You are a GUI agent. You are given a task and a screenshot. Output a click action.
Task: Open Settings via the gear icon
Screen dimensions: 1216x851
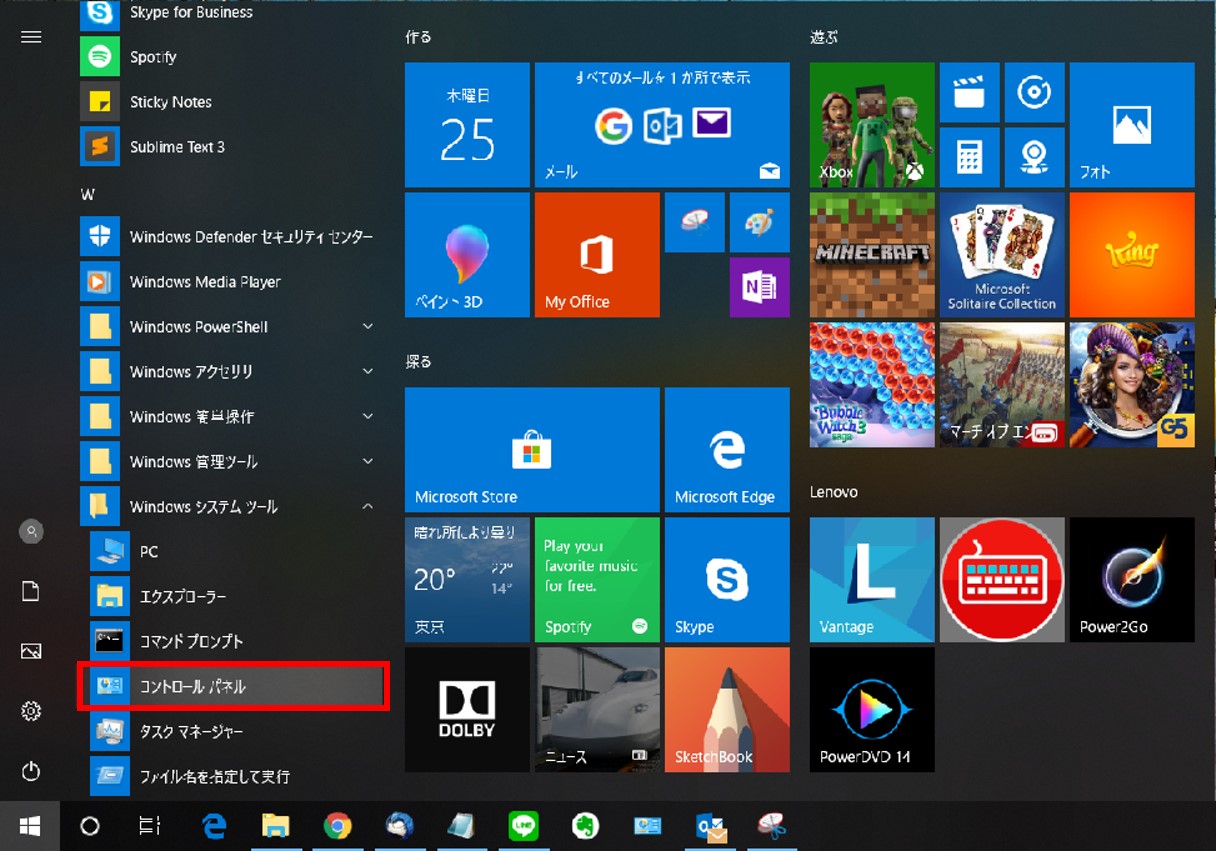coord(31,711)
